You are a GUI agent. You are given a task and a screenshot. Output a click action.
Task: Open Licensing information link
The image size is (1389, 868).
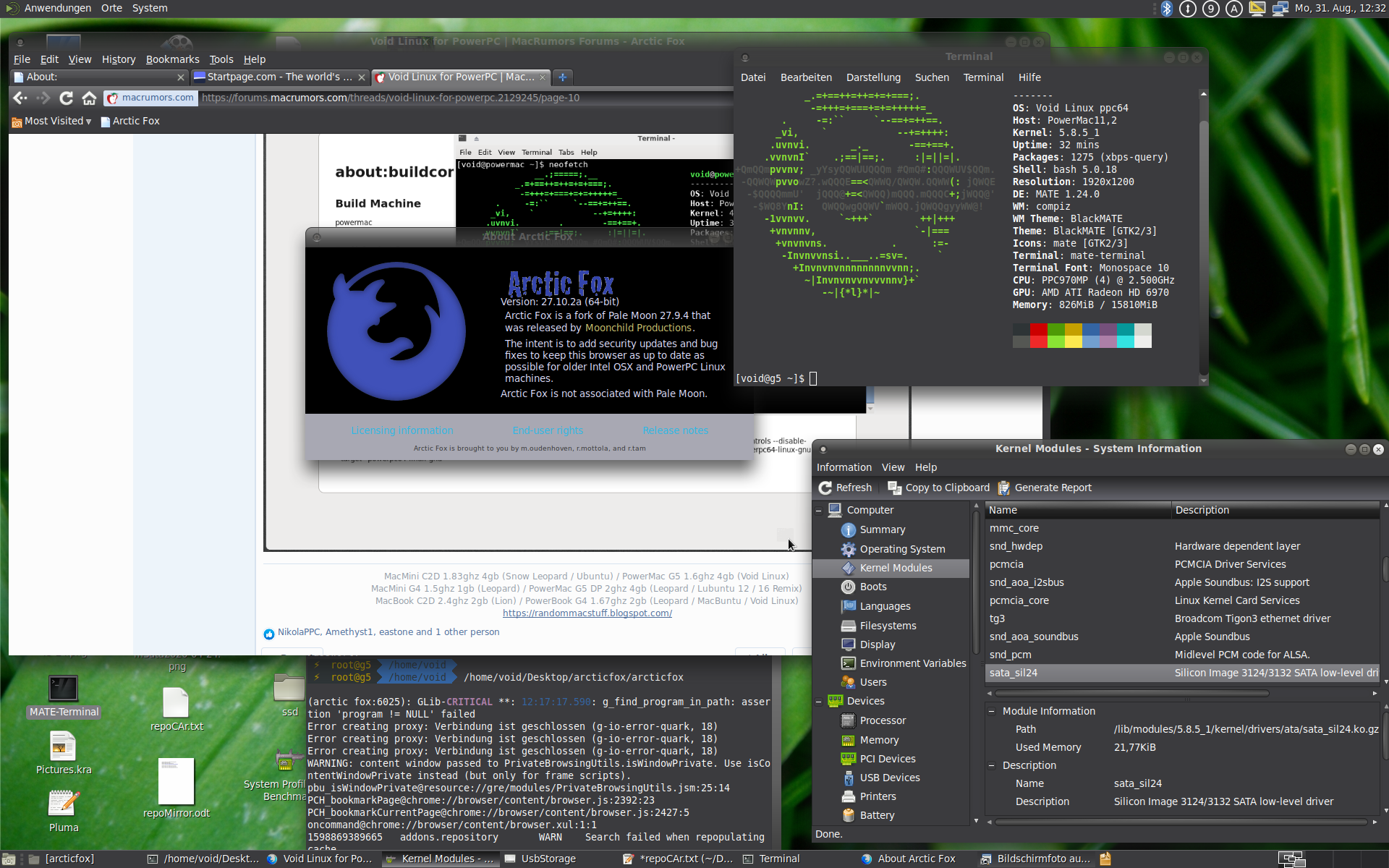[x=402, y=430]
